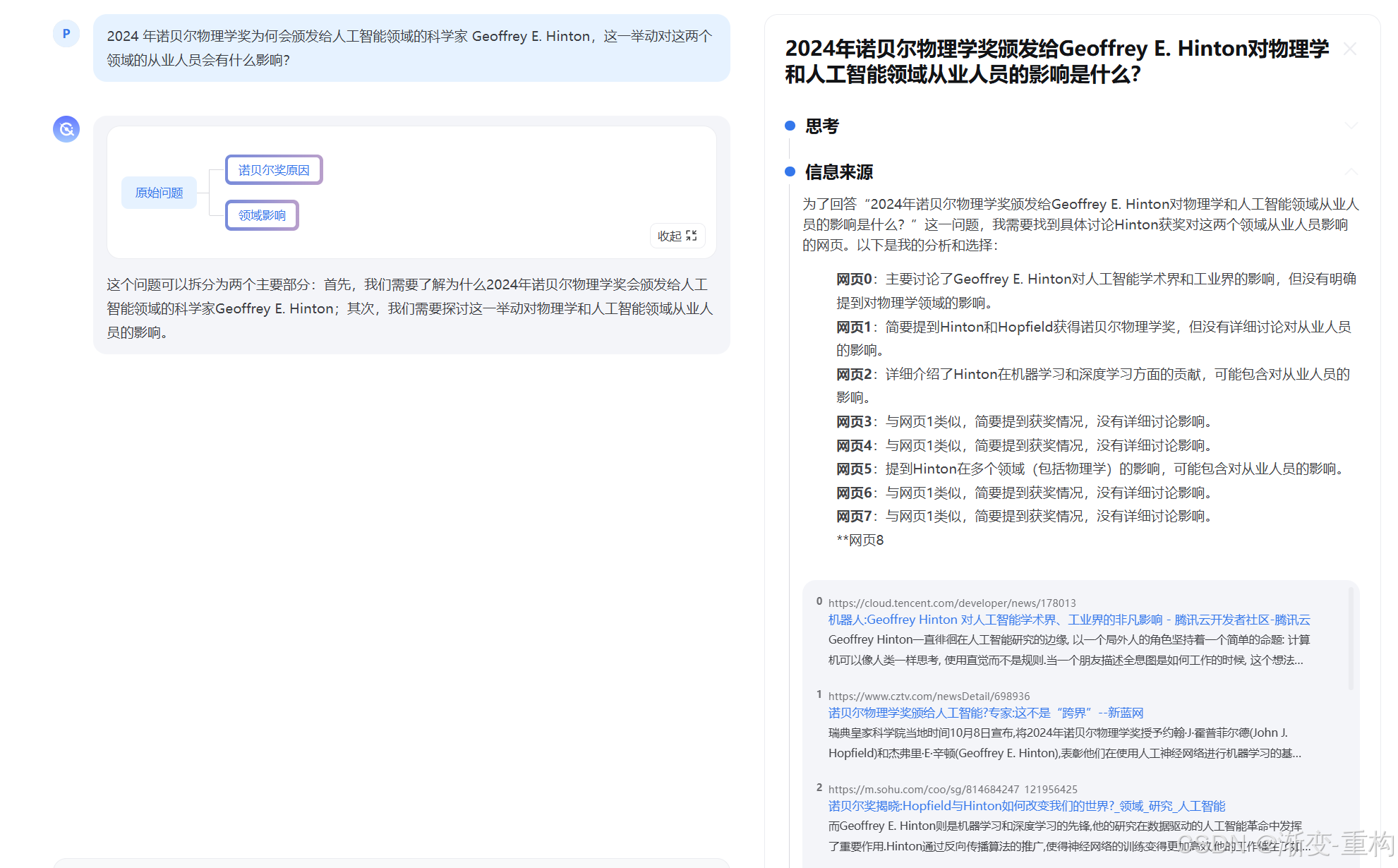Click the collapse icon next to 收起
This screenshot has width=1398, height=868.
692,236
